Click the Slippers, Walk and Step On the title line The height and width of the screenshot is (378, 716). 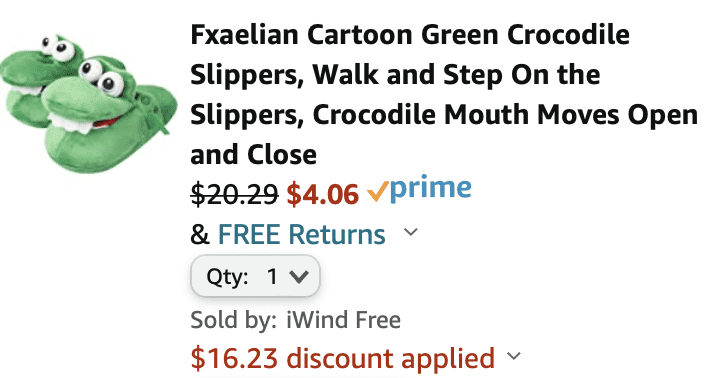tap(395, 75)
